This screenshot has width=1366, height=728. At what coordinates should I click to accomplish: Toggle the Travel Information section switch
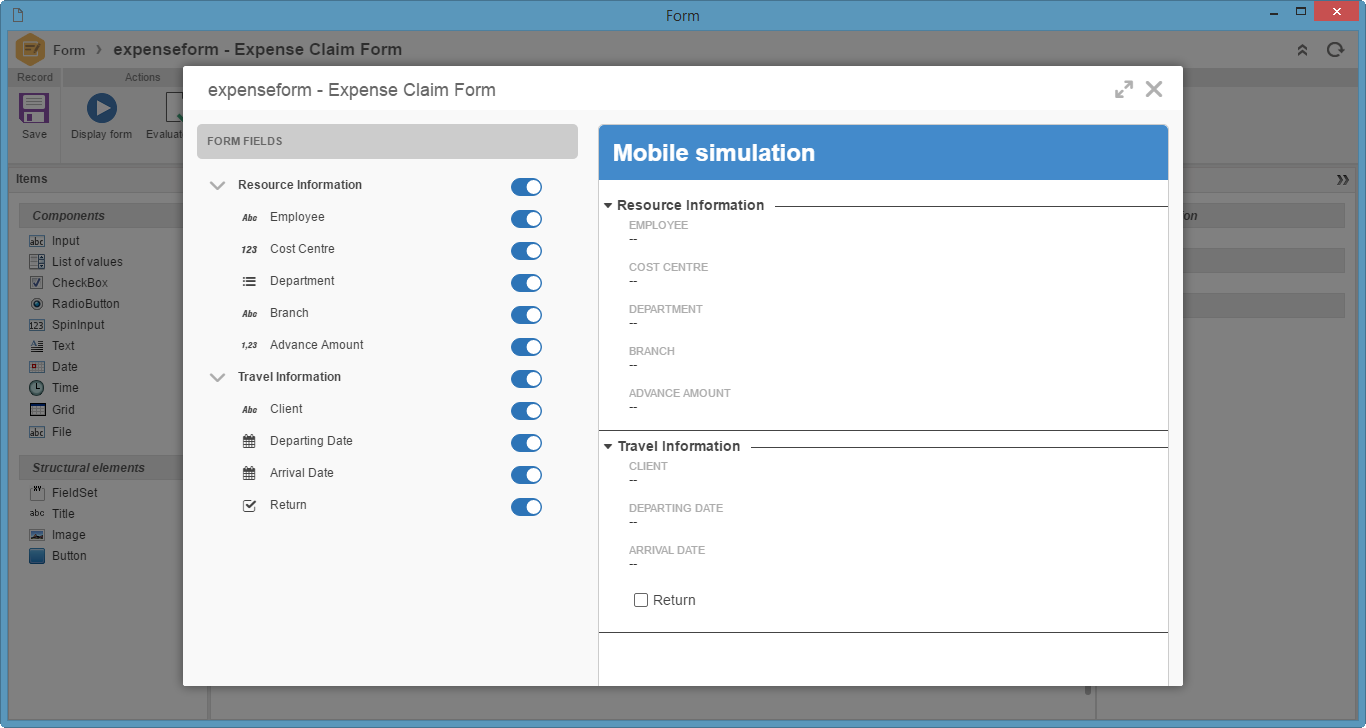(526, 379)
